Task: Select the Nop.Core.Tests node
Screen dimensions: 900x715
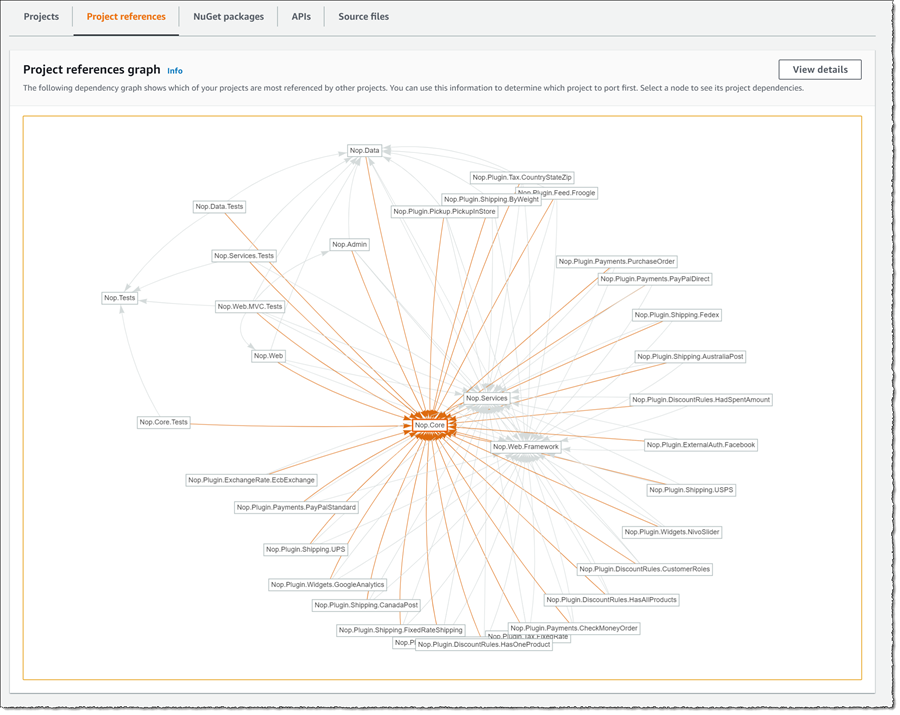Action: point(164,421)
